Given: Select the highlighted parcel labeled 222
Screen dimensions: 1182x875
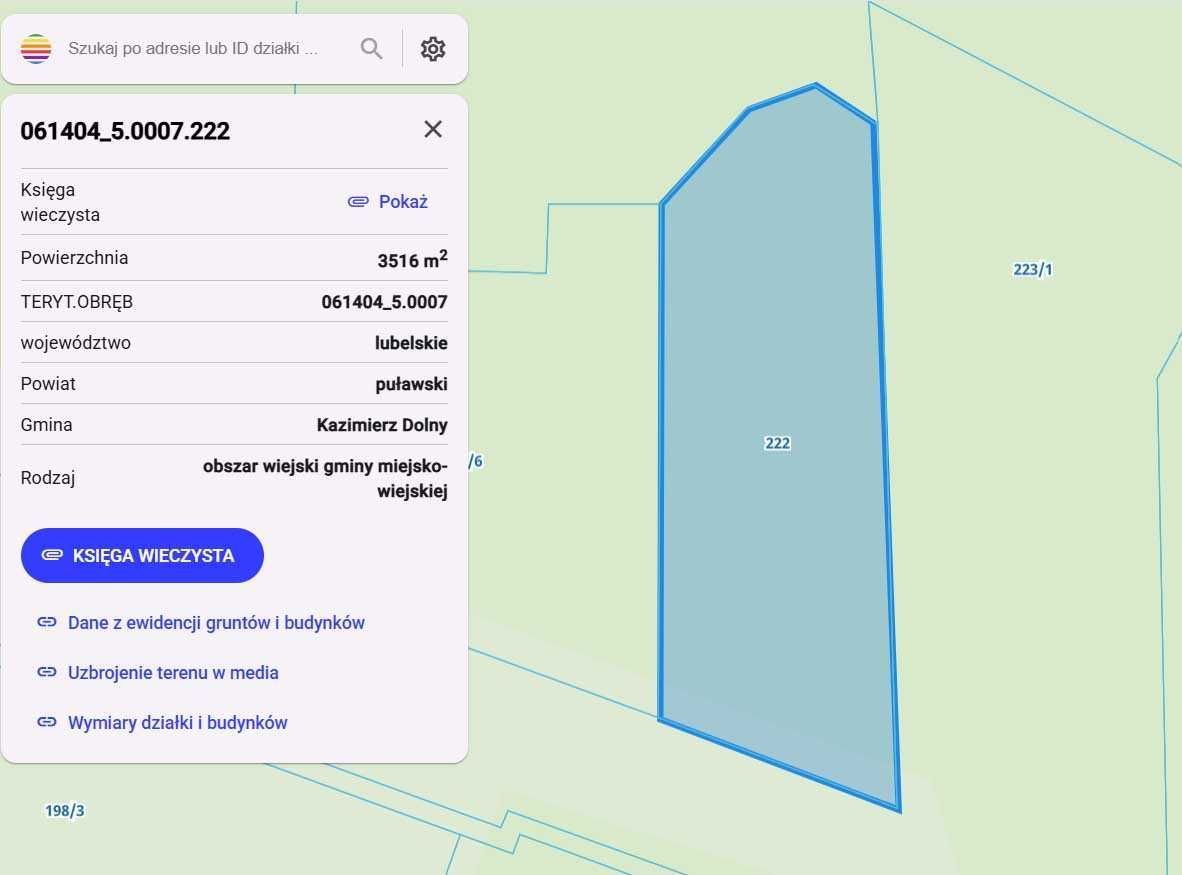Looking at the screenshot, I should [x=776, y=443].
